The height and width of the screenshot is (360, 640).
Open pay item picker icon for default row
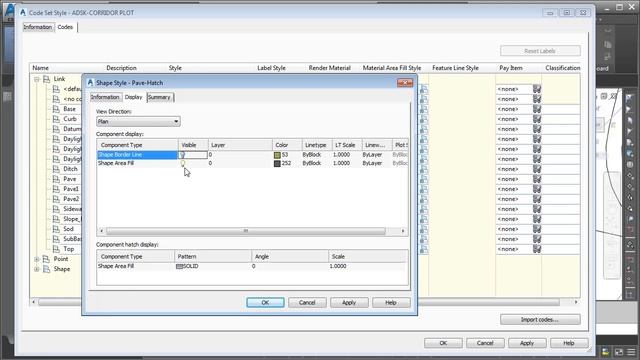coord(537,89)
